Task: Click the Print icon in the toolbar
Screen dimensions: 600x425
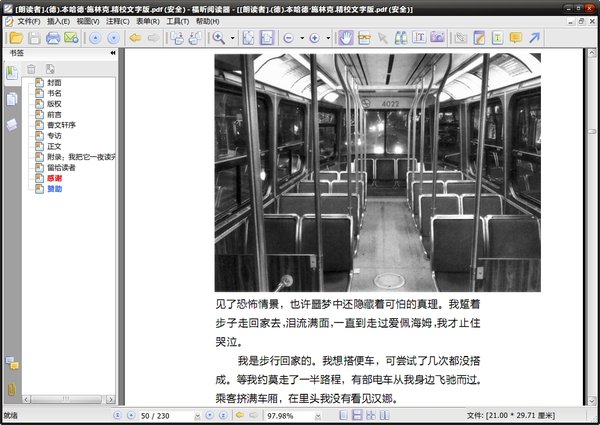Action: click(53, 38)
